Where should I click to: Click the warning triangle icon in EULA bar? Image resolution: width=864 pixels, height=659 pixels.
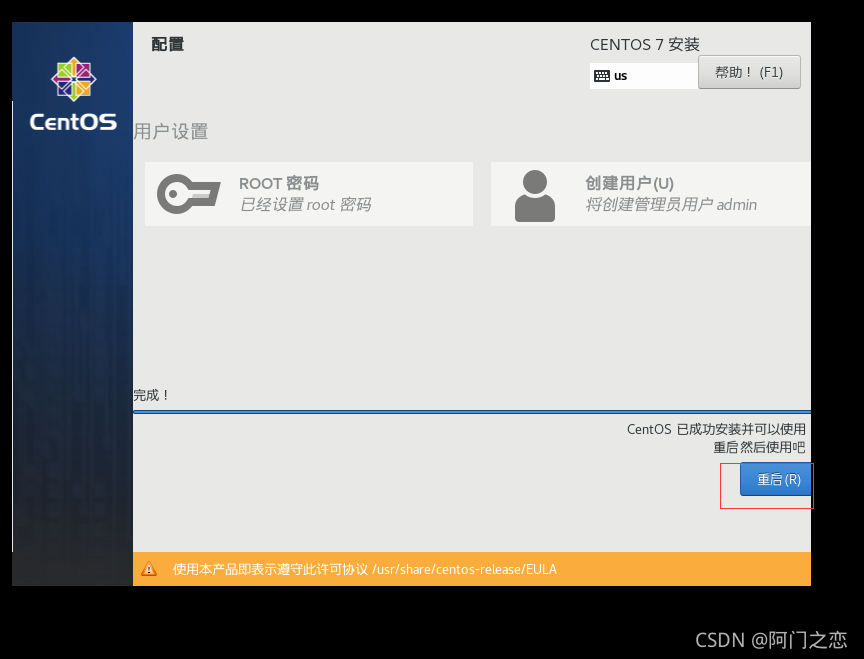click(x=149, y=569)
